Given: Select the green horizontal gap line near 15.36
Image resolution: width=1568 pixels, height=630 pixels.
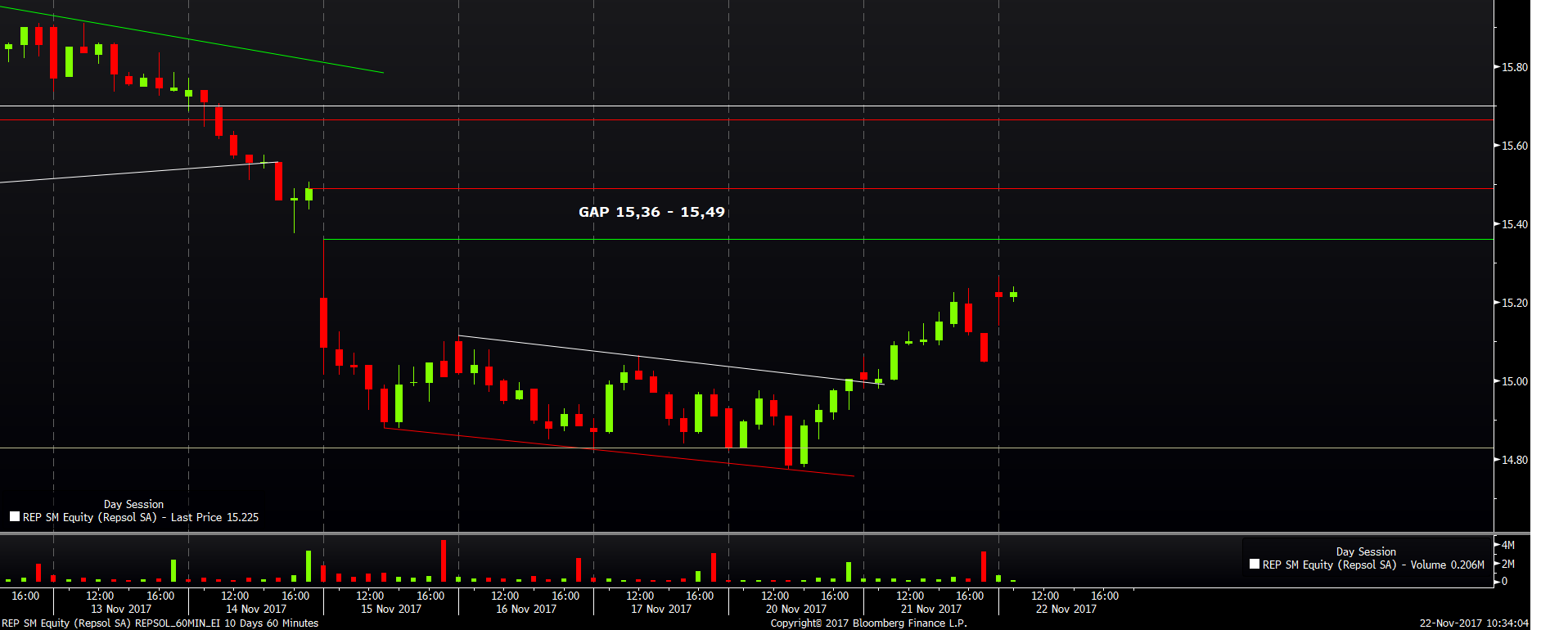Looking at the screenshot, I should [x=908, y=240].
